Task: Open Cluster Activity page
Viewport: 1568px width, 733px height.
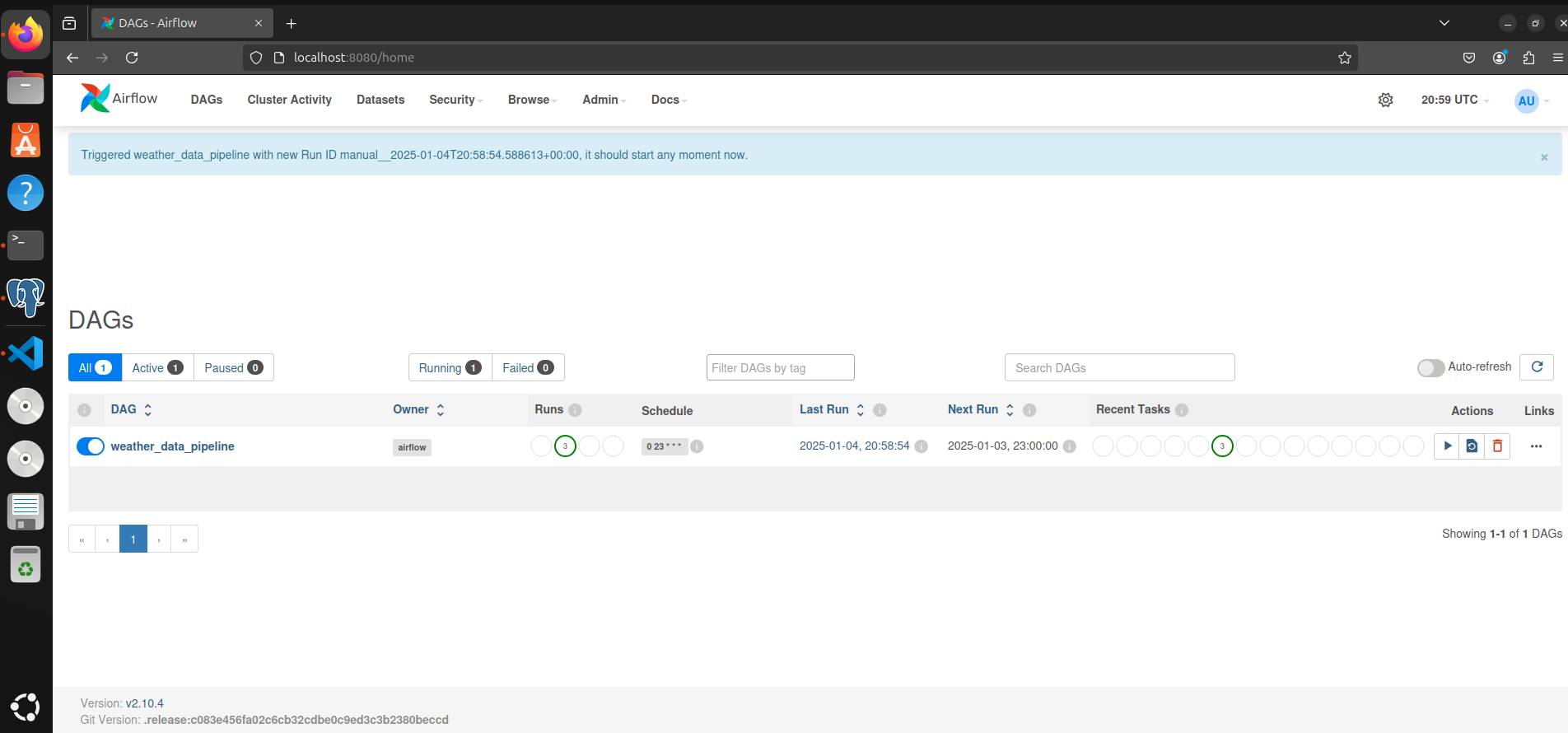Action: tap(289, 100)
